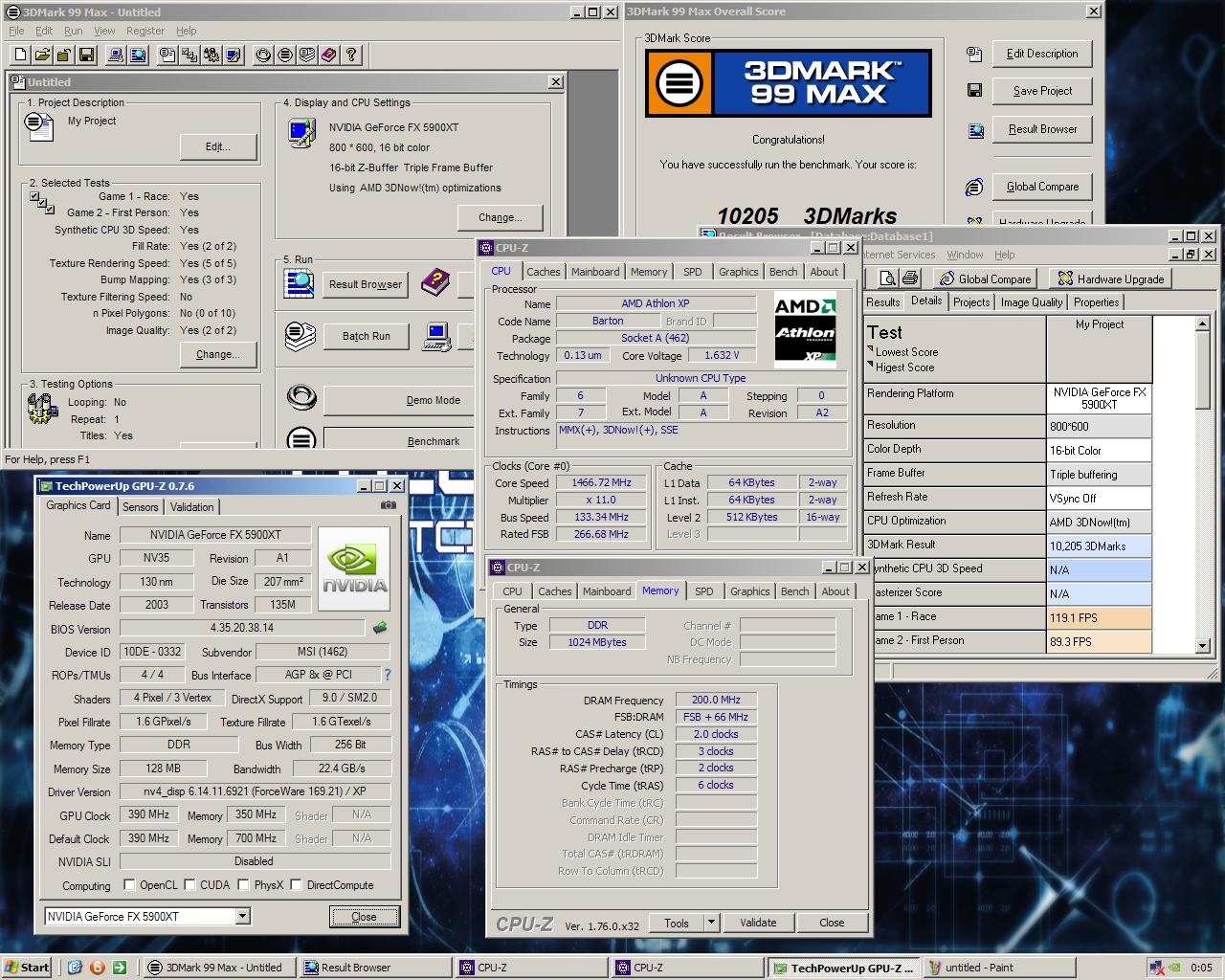
Task: Click the Start button on the taskbar
Action: point(27,968)
